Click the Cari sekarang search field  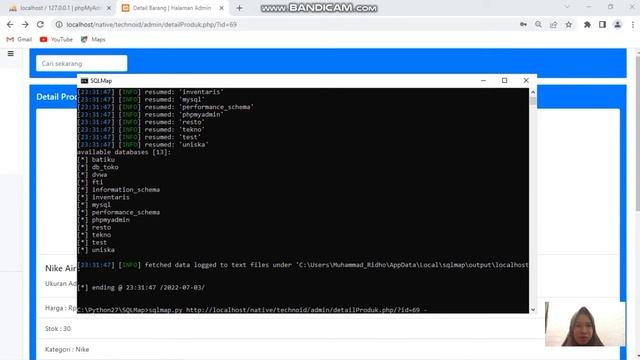82,63
